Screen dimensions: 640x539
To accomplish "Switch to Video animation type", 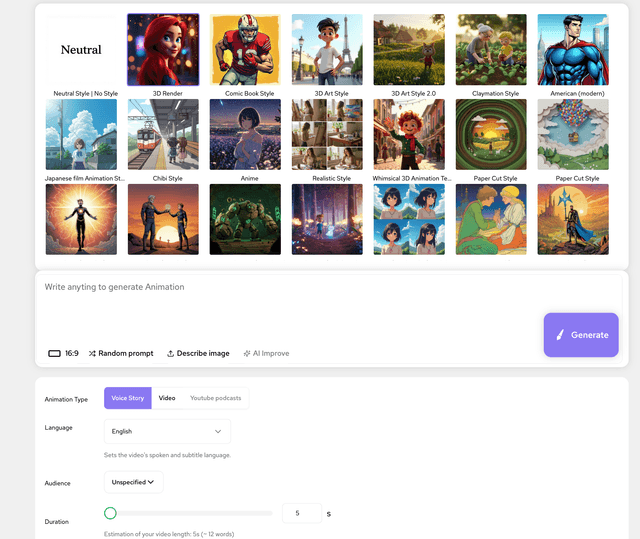I will click(166, 398).
